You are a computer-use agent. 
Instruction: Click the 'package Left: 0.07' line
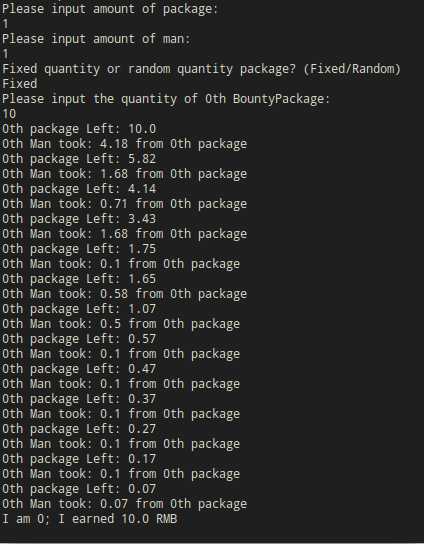point(79,489)
